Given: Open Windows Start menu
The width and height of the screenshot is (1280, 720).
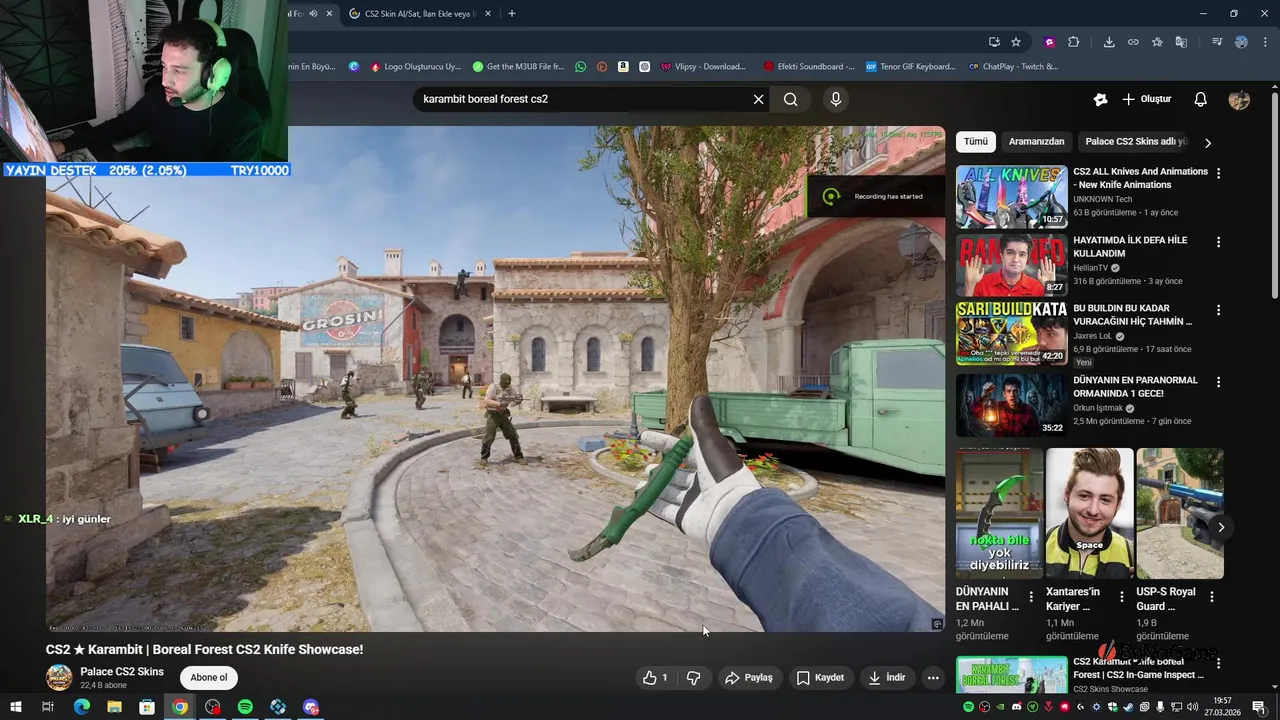Looking at the screenshot, I should pyautogui.click(x=15, y=707).
